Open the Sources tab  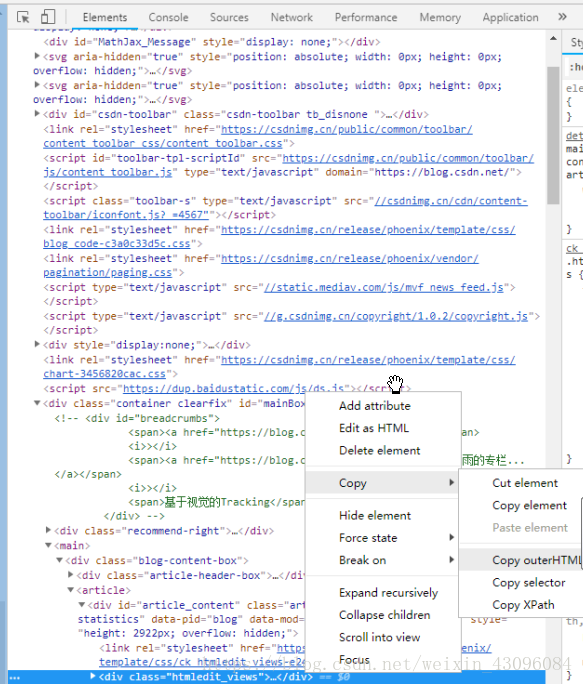(x=229, y=17)
